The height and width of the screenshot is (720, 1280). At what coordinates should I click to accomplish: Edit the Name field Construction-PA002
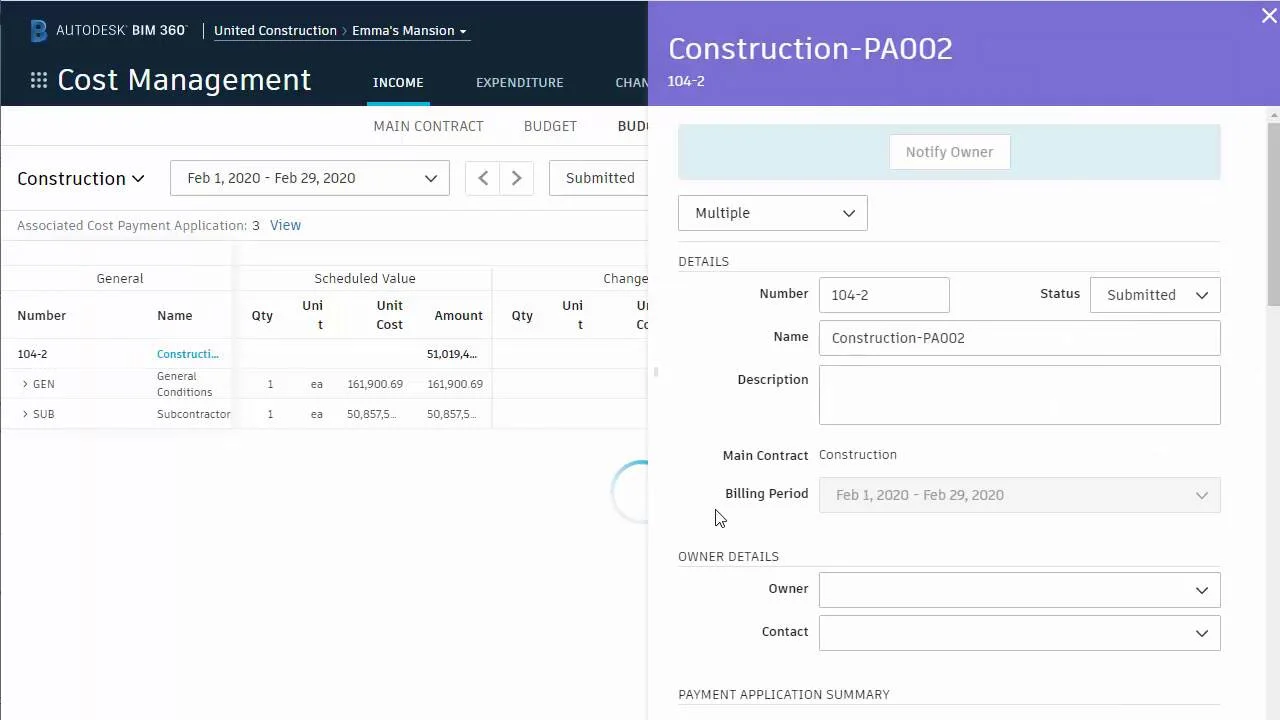point(1019,338)
